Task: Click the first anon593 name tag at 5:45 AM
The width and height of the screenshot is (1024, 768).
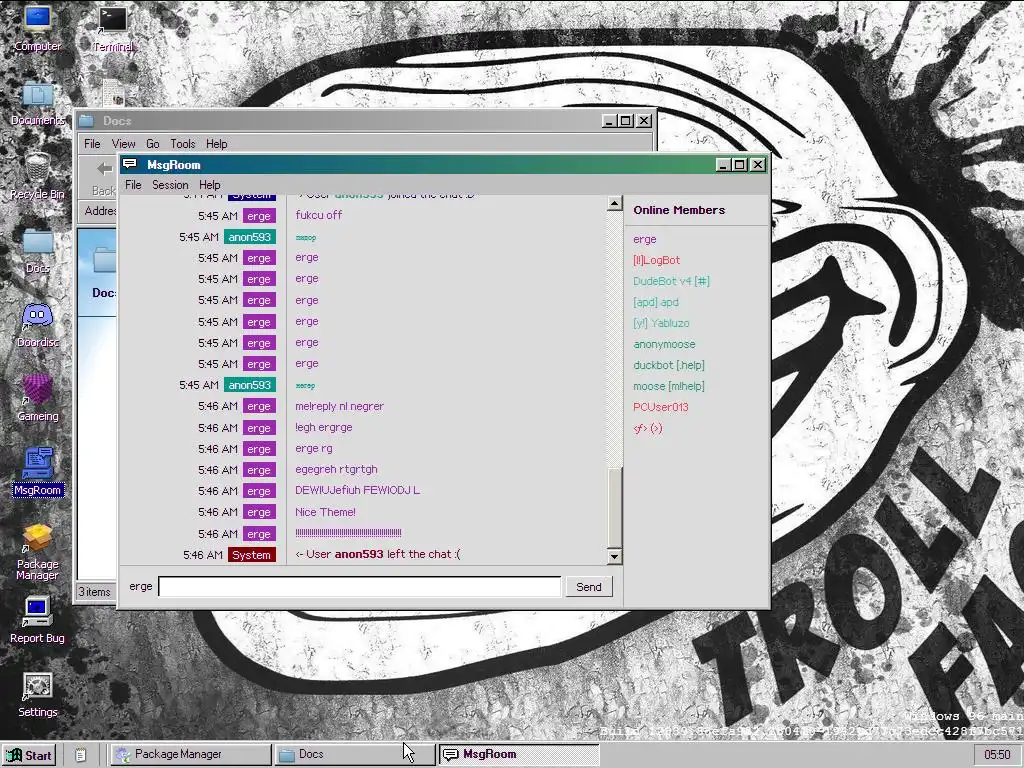Action: pos(249,237)
